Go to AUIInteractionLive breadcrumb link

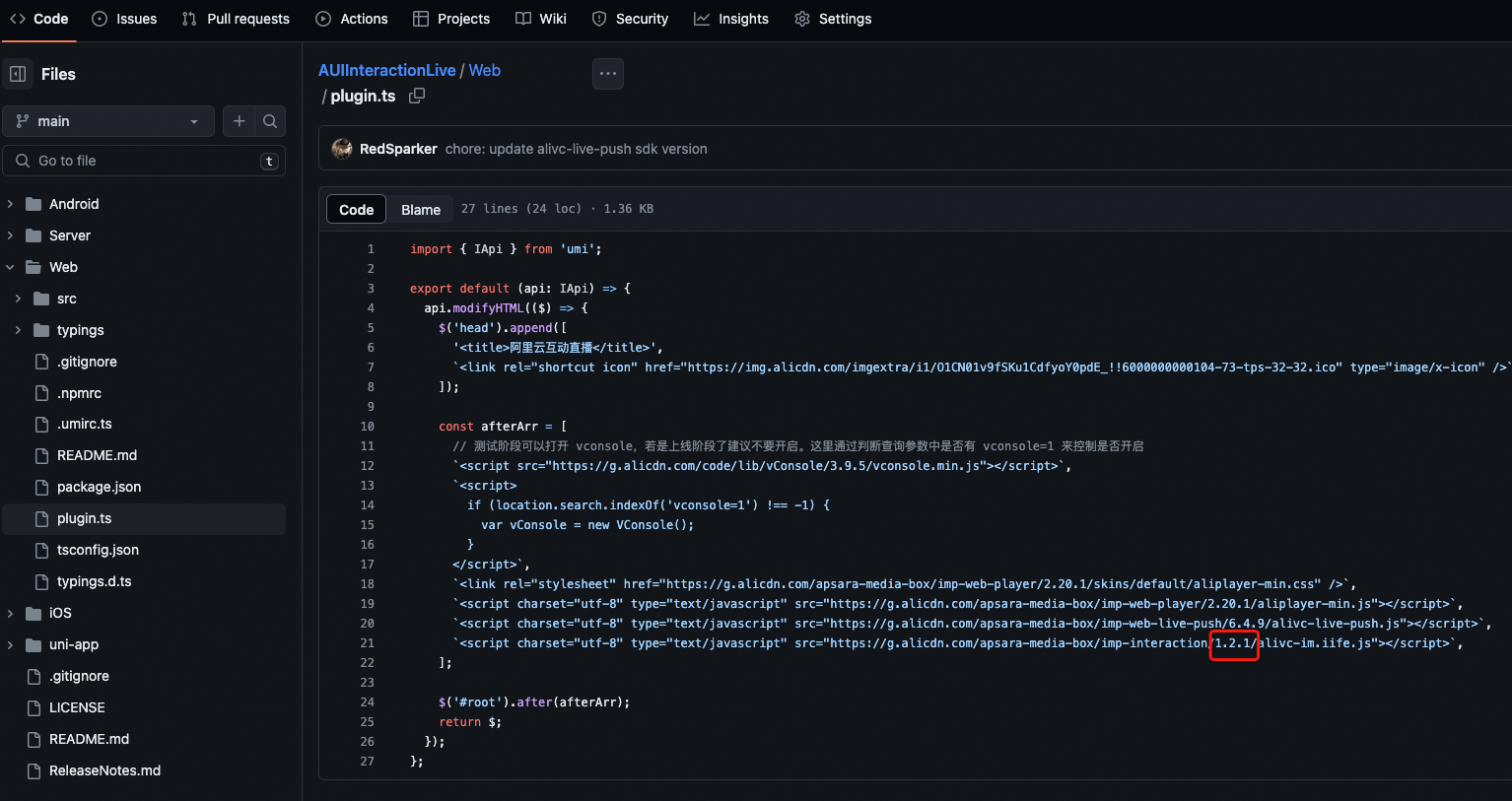pos(387,71)
